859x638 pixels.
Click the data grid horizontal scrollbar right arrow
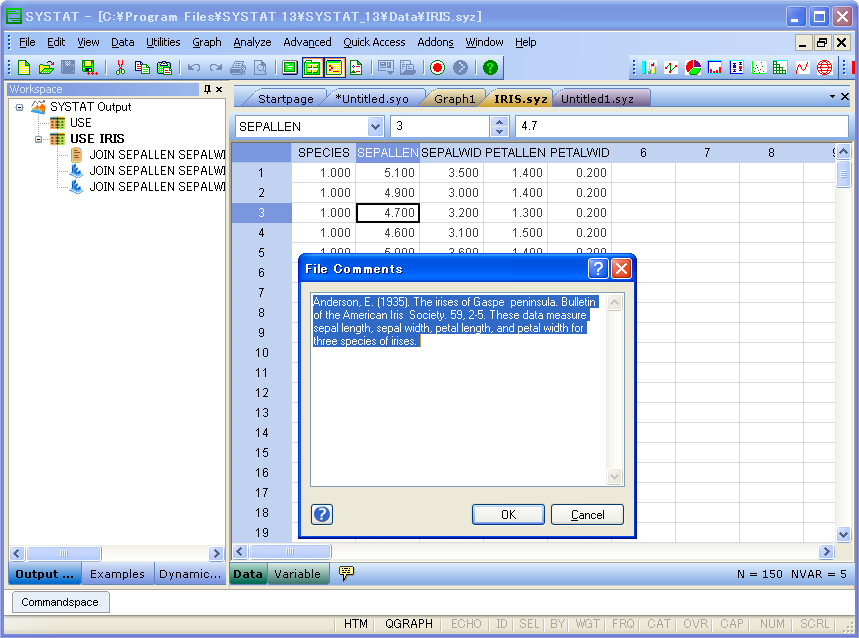tap(827, 551)
